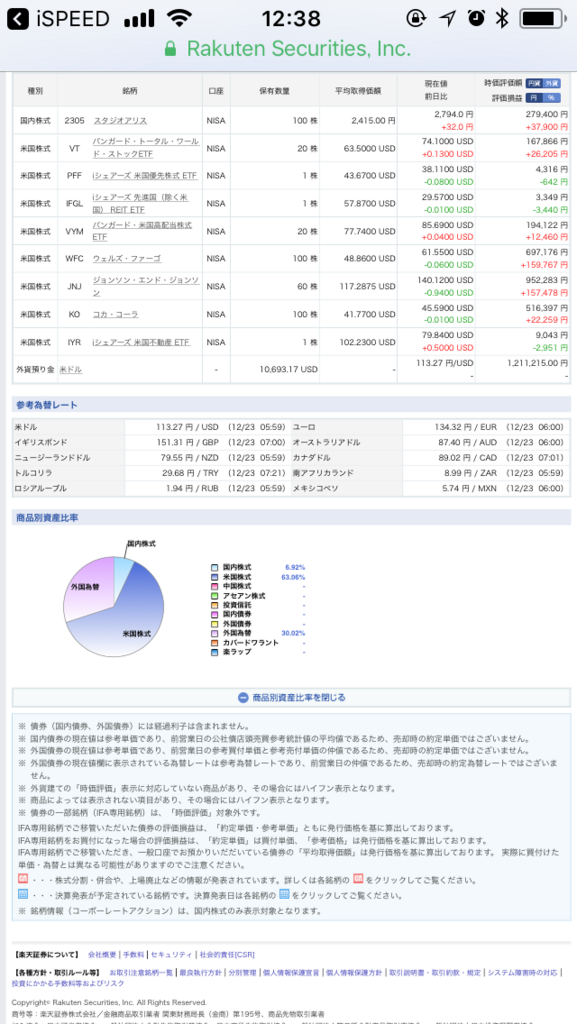Image resolution: width=577 pixels, height=1024 pixels.
Task: Open the ウェルズ・ファーゴ stock link
Action: tap(127, 259)
